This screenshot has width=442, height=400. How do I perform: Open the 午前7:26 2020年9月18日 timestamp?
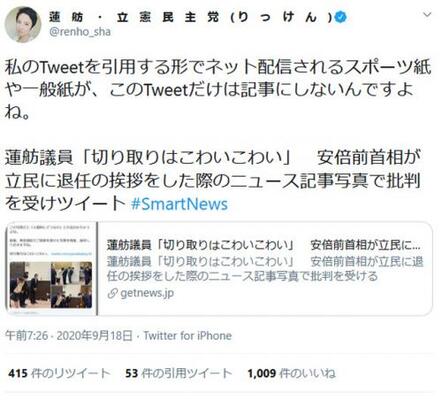tap(69, 336)
